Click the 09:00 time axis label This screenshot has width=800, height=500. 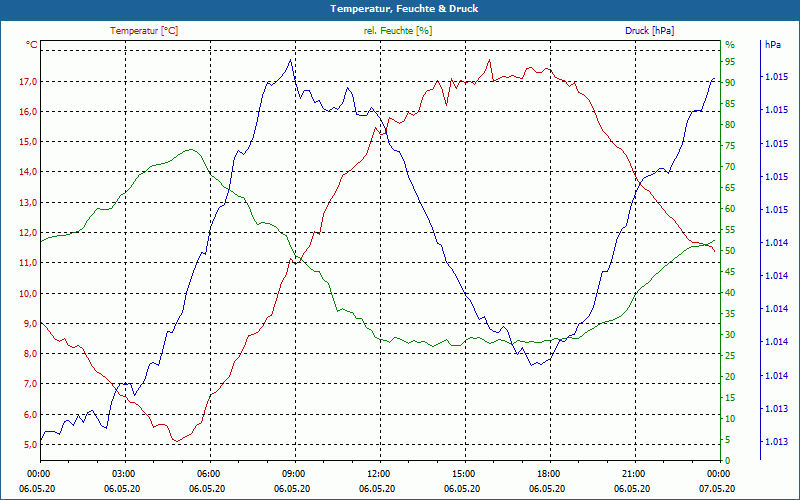[x=293, y=473]
